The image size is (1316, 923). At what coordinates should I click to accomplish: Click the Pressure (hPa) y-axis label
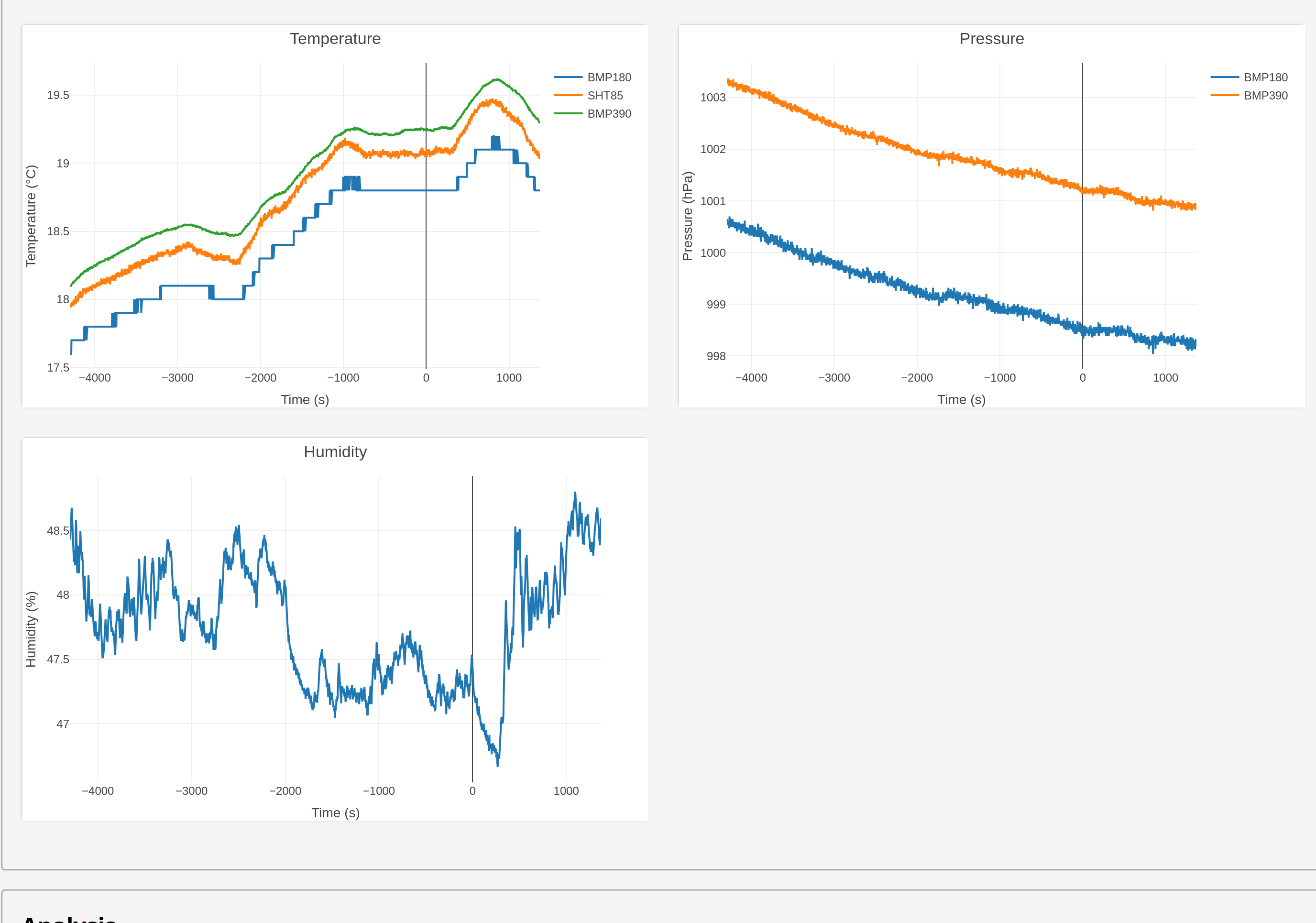(x=687, y=216)
